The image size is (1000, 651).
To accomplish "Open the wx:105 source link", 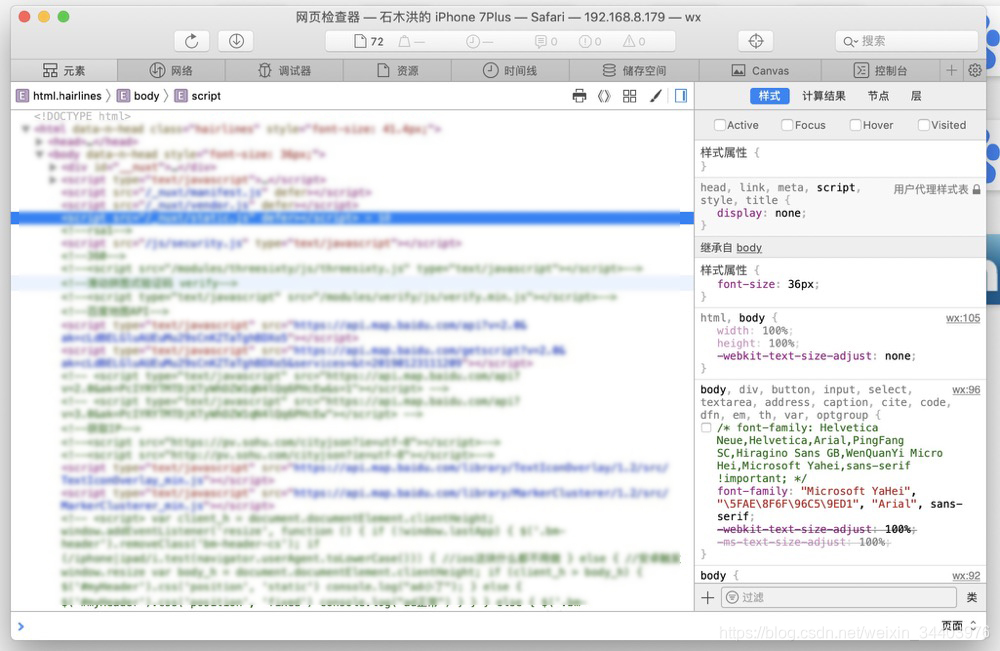I will coord(963,318).
